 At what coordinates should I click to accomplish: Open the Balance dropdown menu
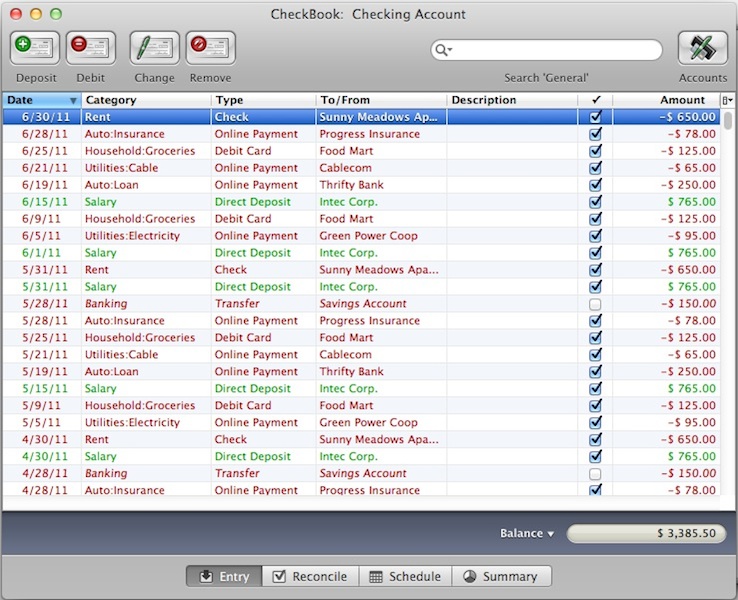(527, 534)
